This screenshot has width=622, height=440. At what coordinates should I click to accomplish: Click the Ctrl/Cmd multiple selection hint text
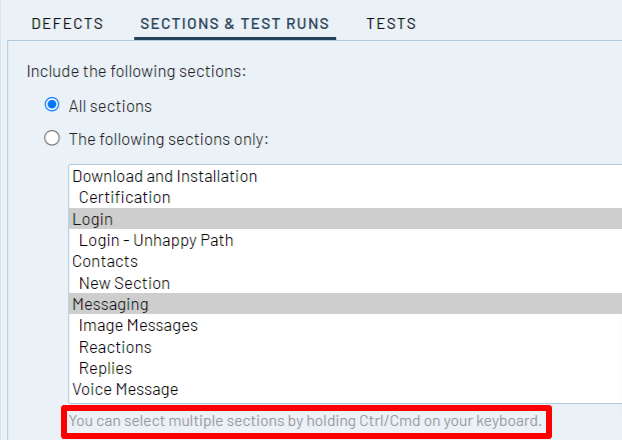[x=306, y=422]
